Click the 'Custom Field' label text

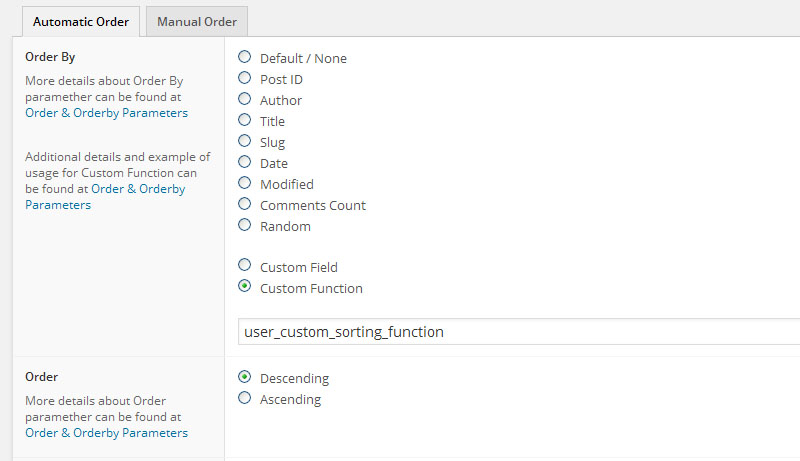pos(298,267)
